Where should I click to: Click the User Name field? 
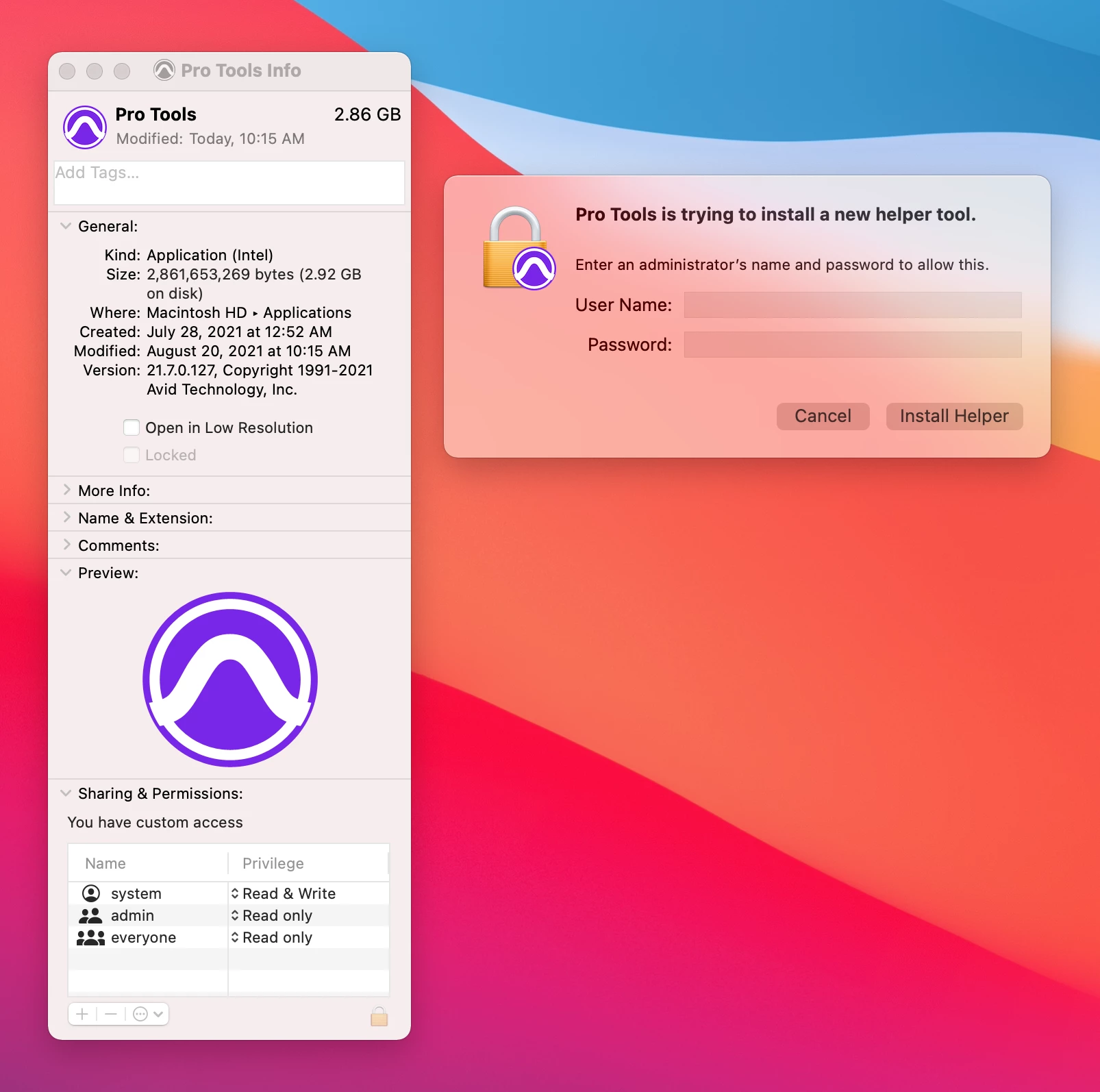pos(853,305)
